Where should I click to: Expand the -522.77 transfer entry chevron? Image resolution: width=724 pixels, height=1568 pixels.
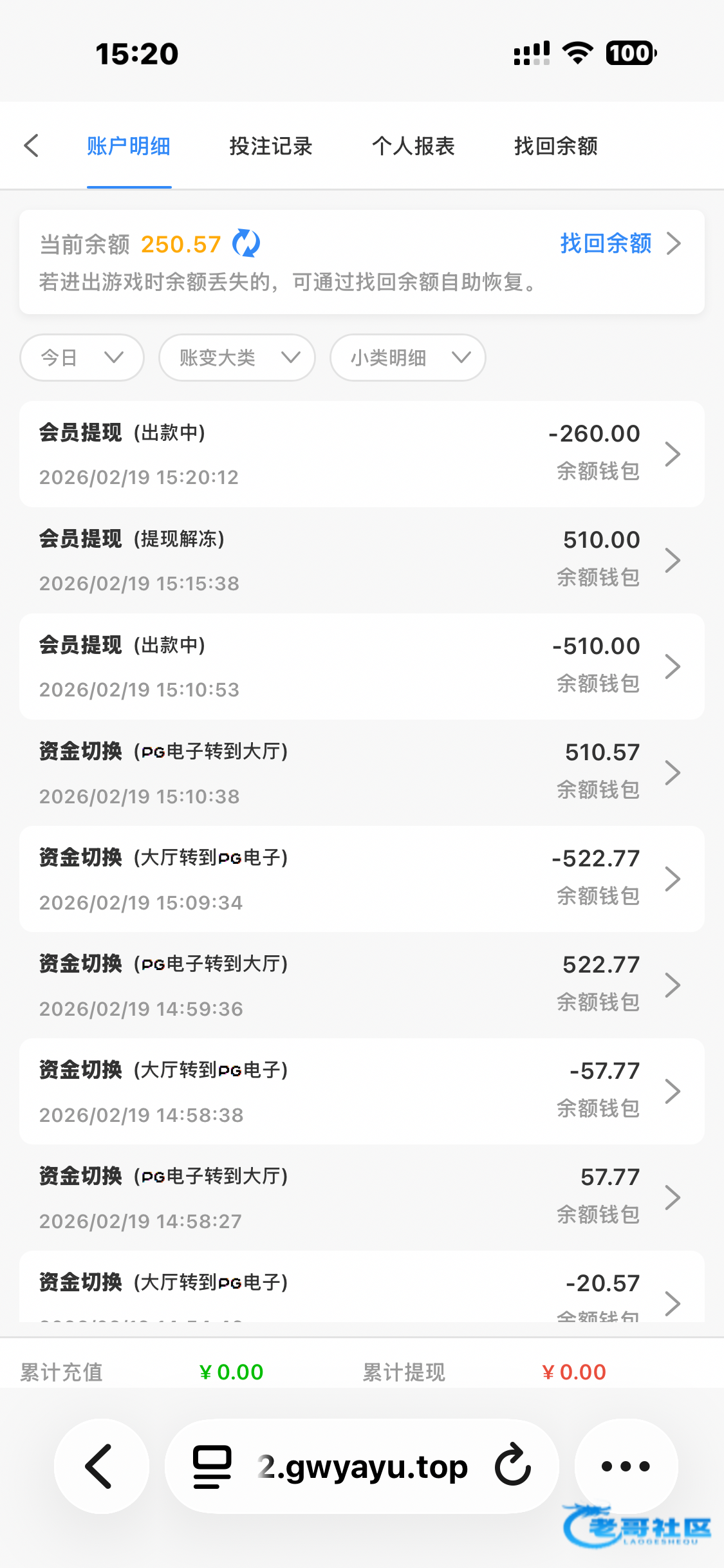(x=673, y=879)
